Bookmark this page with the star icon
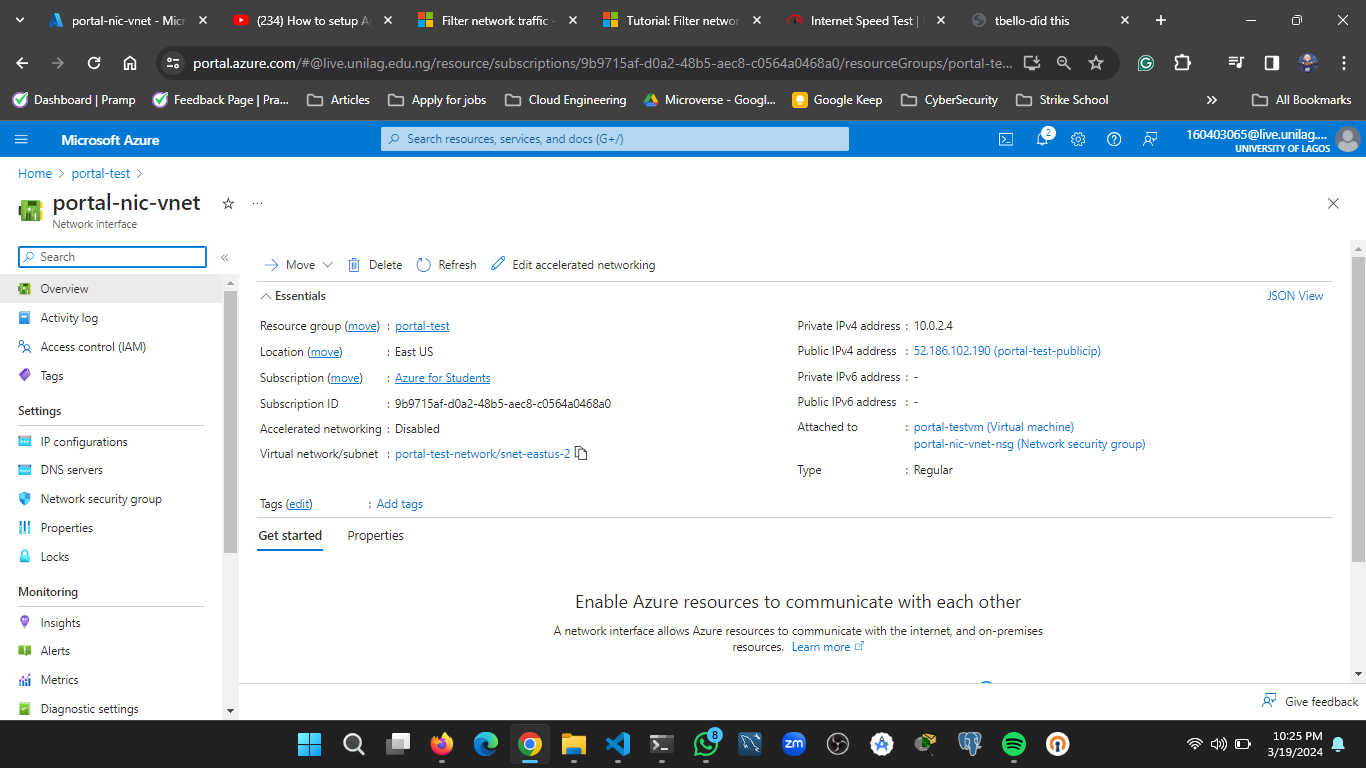Viewport: 1366px width, 768px height. click(x=1096, y=62)
